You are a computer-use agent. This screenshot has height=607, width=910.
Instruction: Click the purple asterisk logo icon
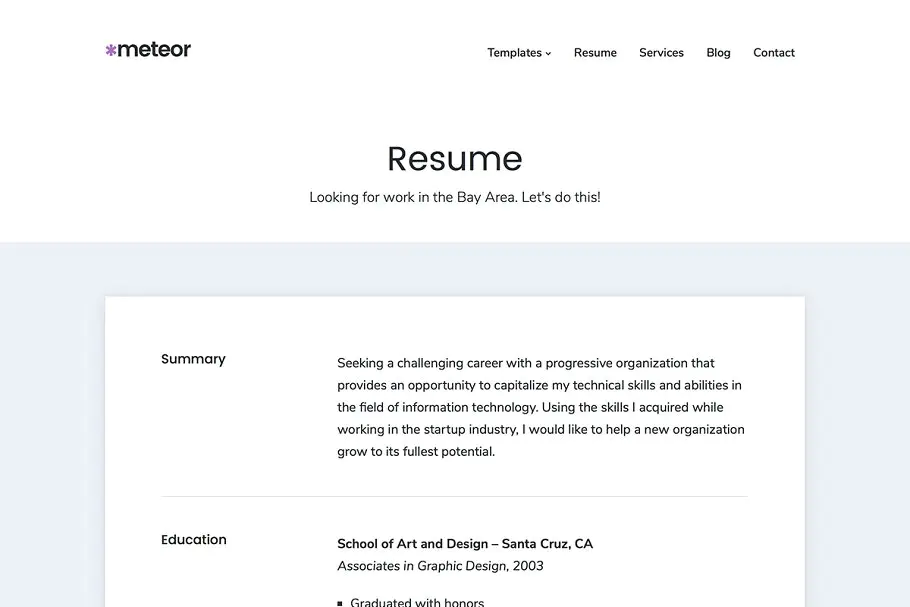110,50
